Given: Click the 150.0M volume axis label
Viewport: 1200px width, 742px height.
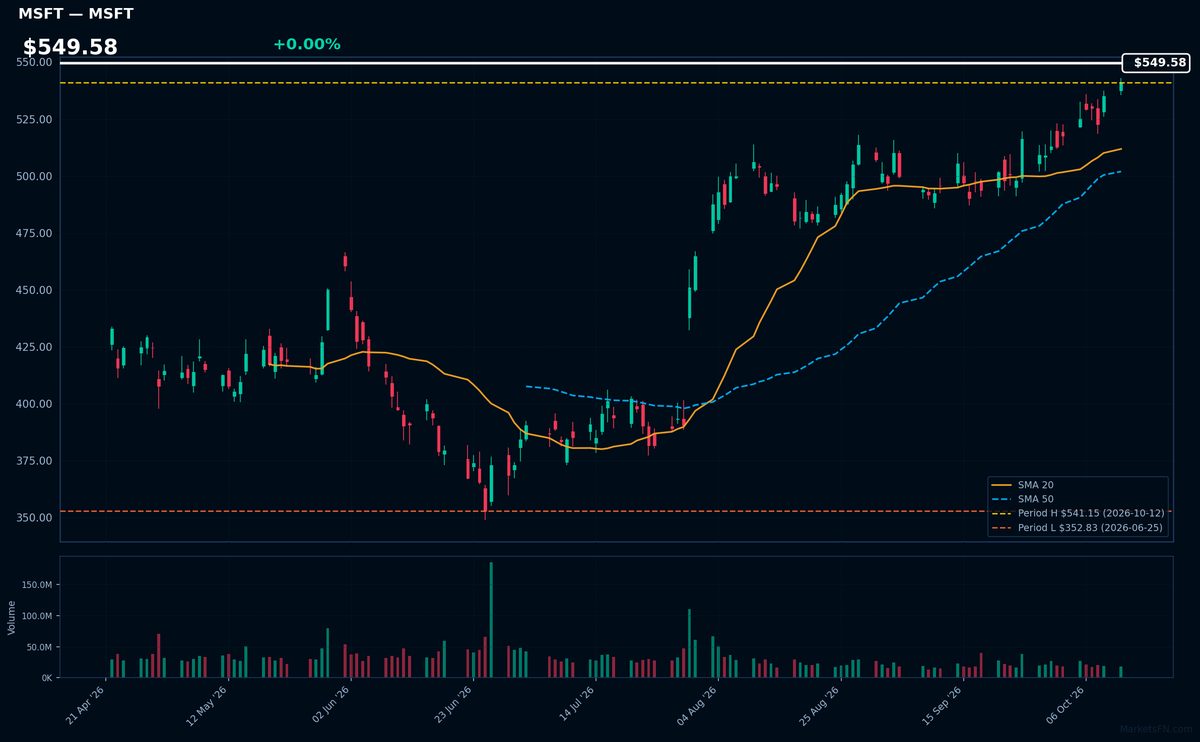Looking at the screenshot, I should (x=37, y=585).
